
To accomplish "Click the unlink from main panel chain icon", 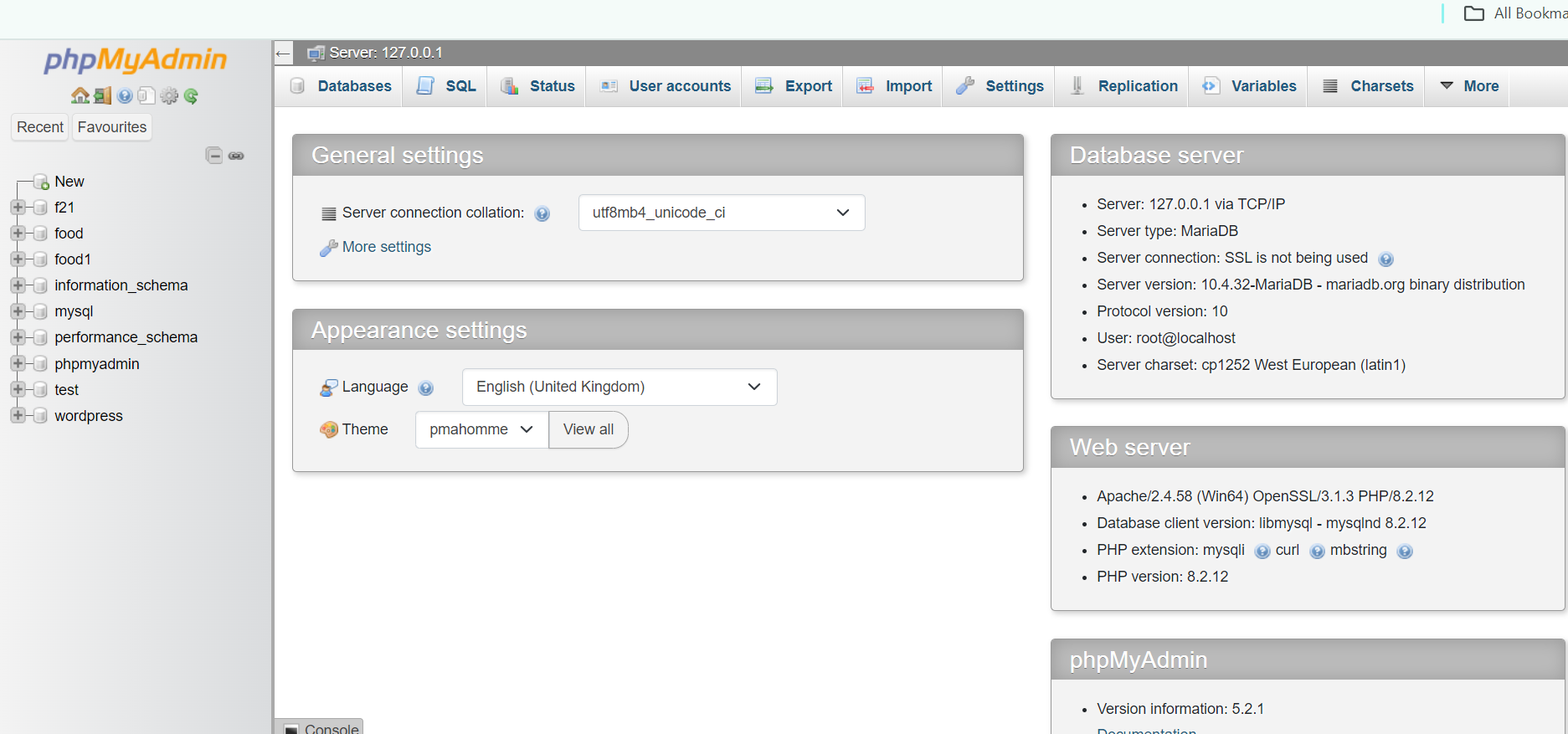I will 236,156.
